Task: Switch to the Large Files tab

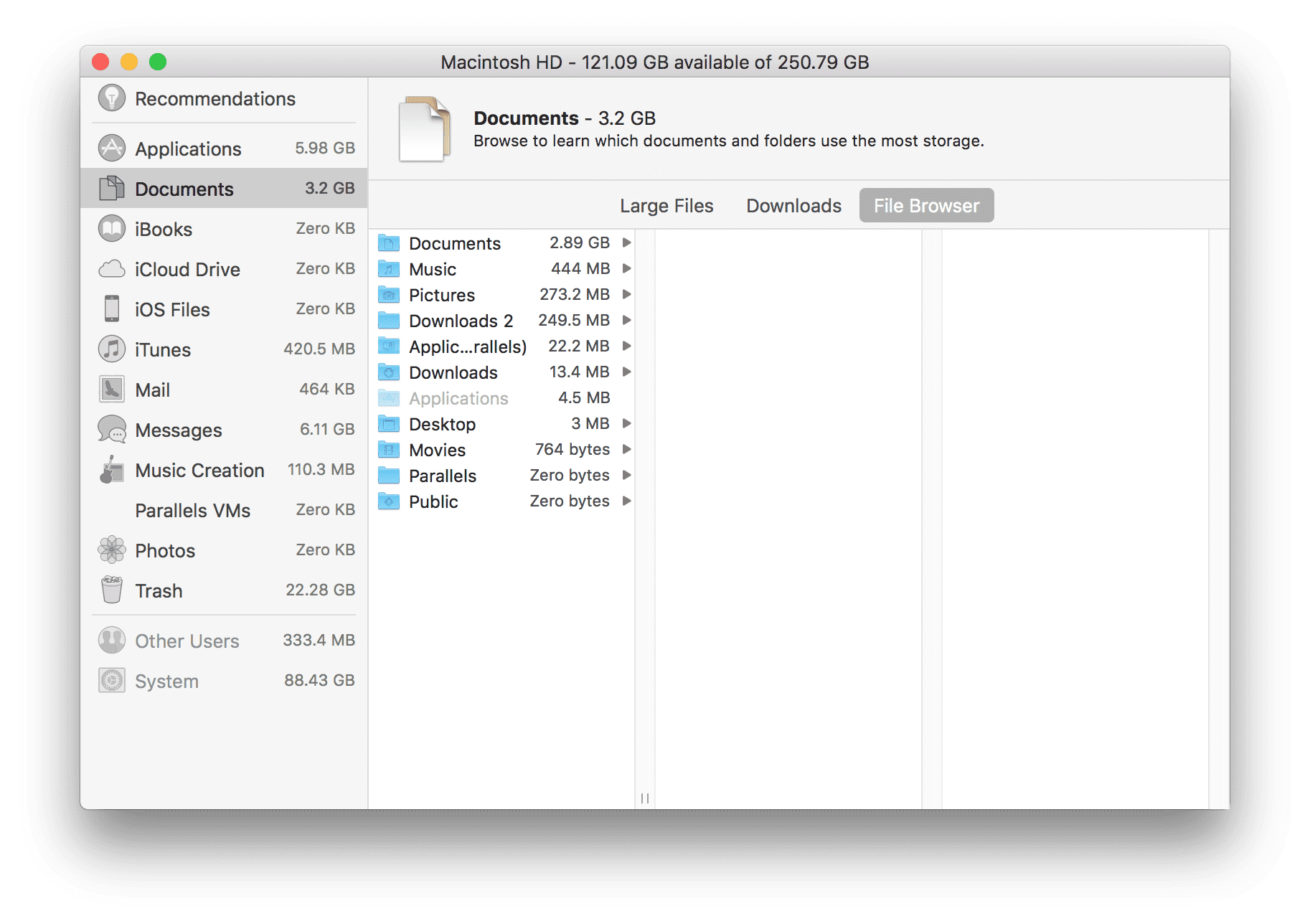Action: tap(666, 205)
